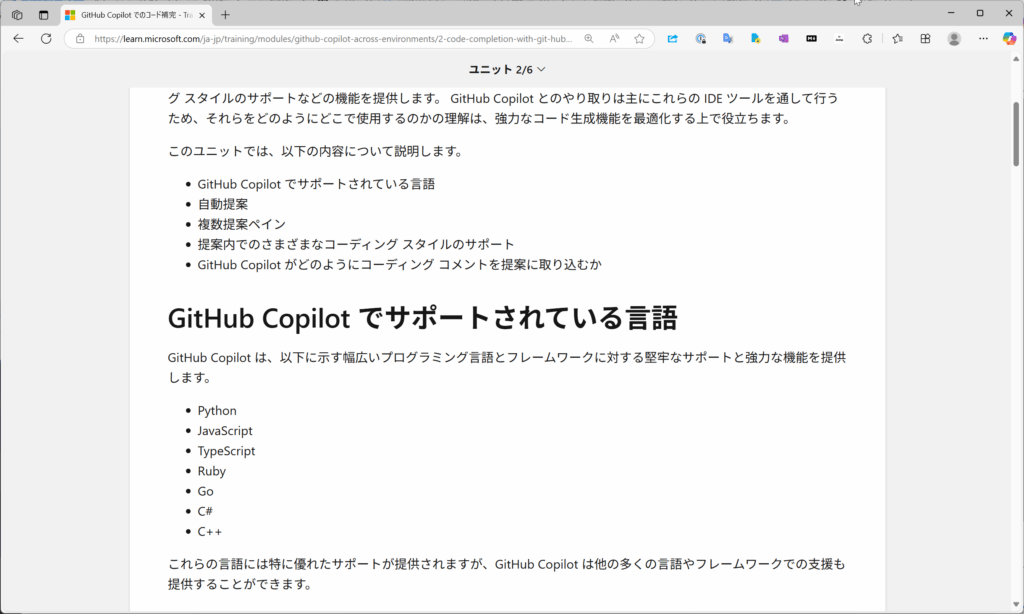Click the コーディング コメントを提案に取り込むか item
This screenshot has width=1024, height=614.
pyautogui.click(x=399, y=265)
